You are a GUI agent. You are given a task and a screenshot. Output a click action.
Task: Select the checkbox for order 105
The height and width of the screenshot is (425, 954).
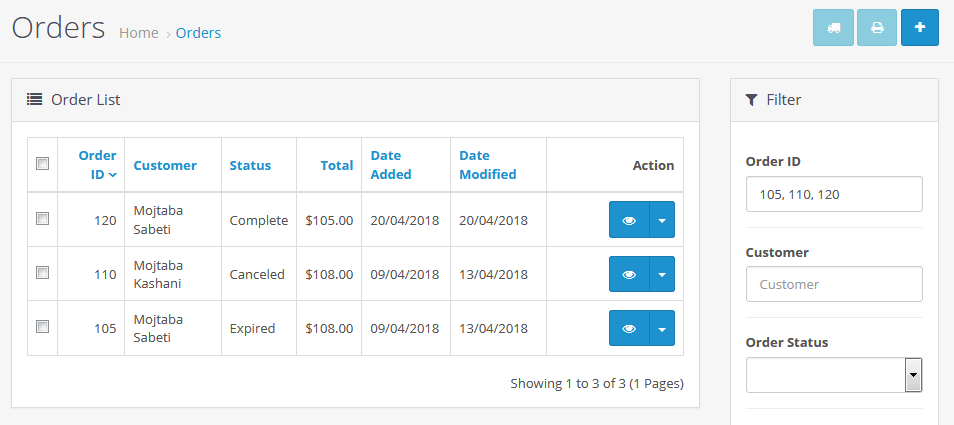pyautogui.click(x=43, y=326)
